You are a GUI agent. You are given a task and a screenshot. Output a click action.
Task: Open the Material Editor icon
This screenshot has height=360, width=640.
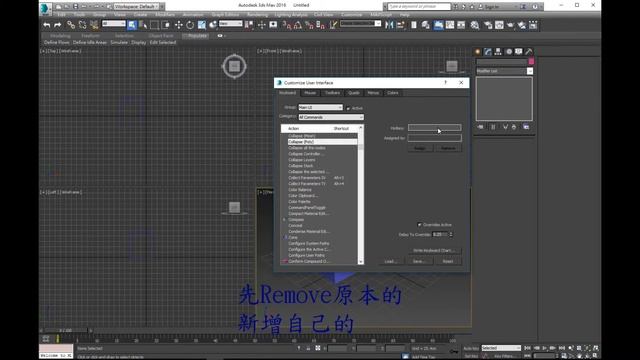click(475, 25)
